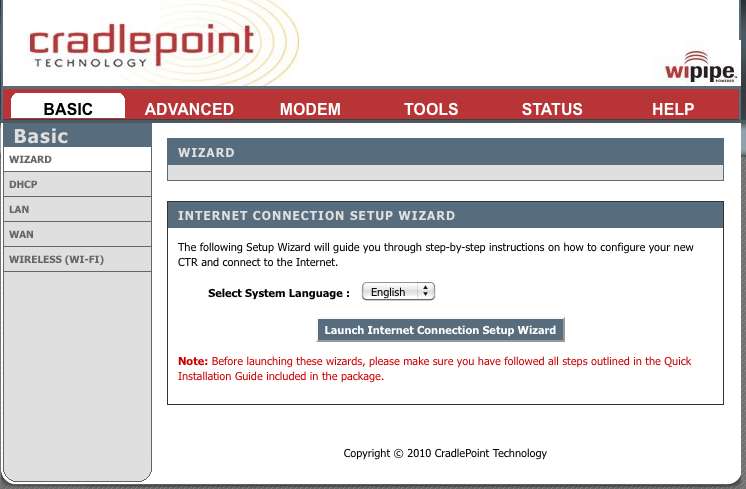Click the 'Basic' sidebar heading
The width and height of the screenshot is (746, 489).
(x=41, y=137)
